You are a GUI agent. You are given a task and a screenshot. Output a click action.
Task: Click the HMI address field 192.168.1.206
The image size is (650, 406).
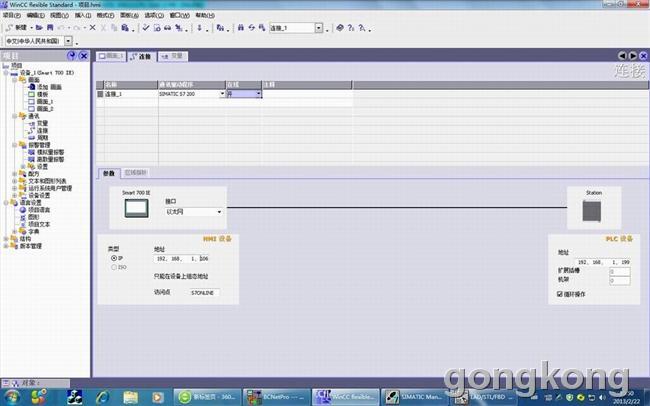(x=182, y=259)
